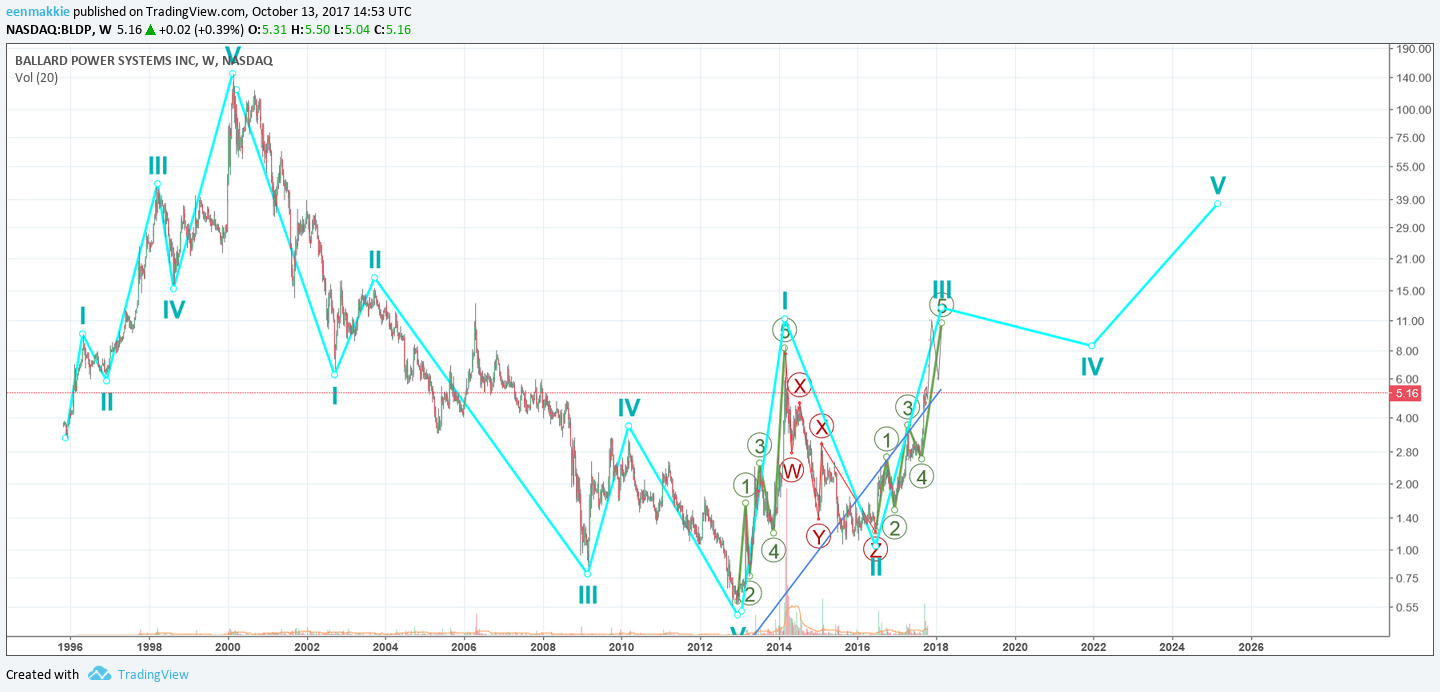Open the eenmakkie author profile link
This screenshot has width=1440, height=692.
(38, 11)
